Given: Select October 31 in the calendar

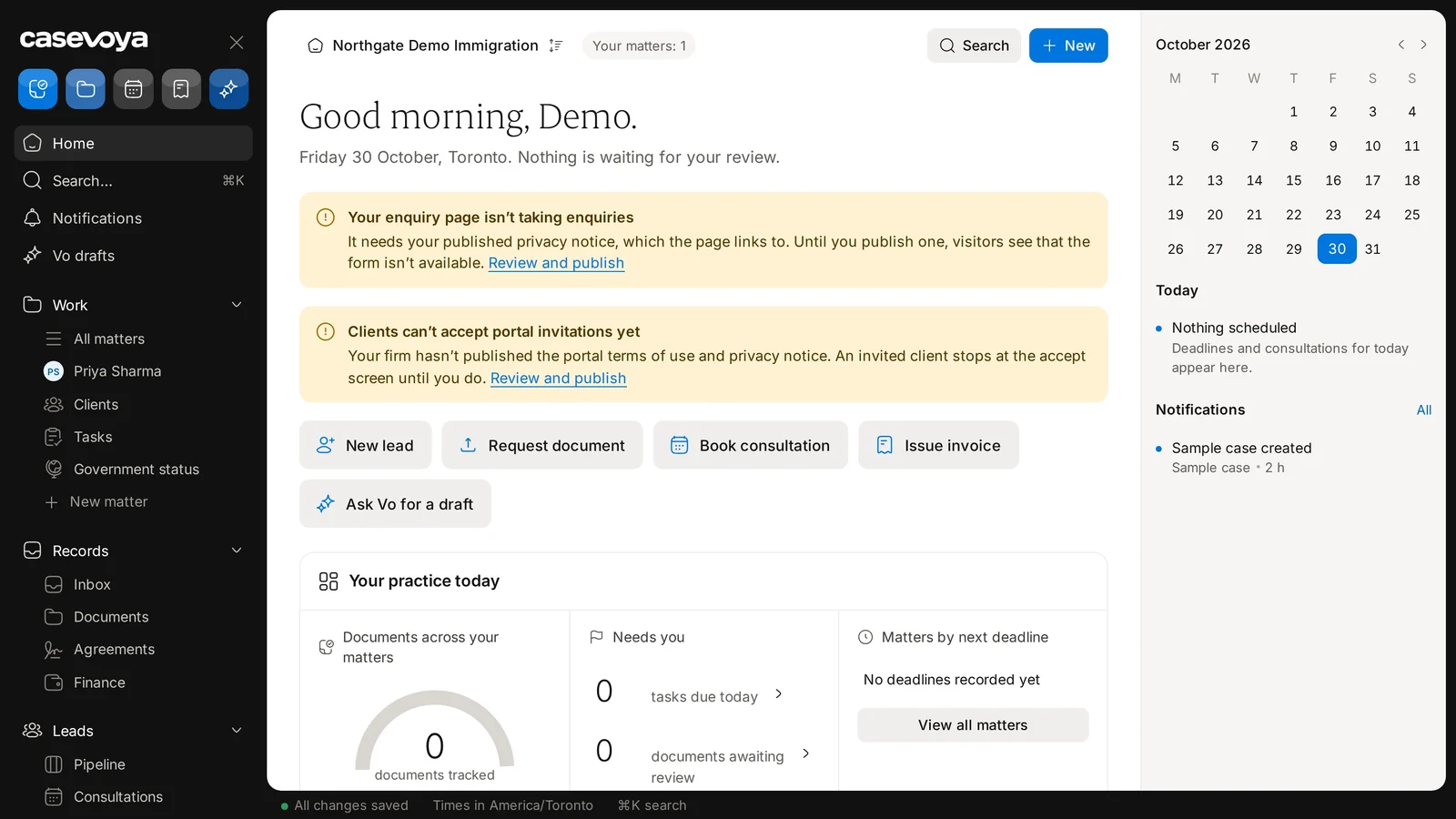Looking at the screenshot, I should pyautogui.click(x=1372, y=249).
